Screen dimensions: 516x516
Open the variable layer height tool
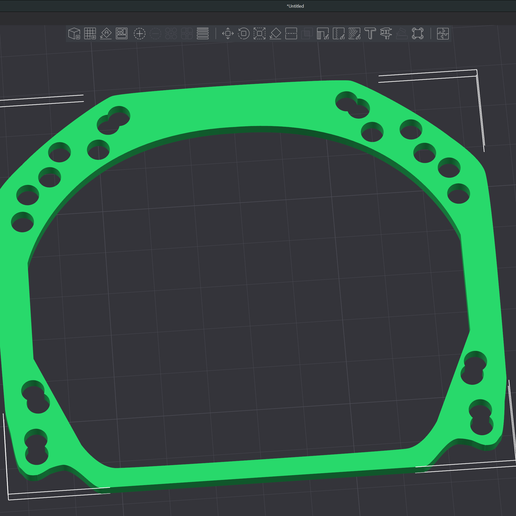[203, 34]
